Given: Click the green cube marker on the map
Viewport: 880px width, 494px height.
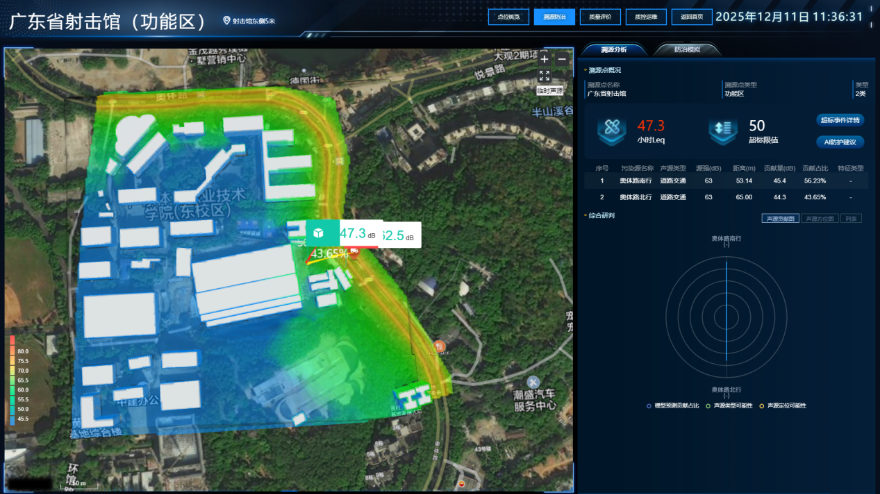Looking at the screenshot, I should (319, 233).
